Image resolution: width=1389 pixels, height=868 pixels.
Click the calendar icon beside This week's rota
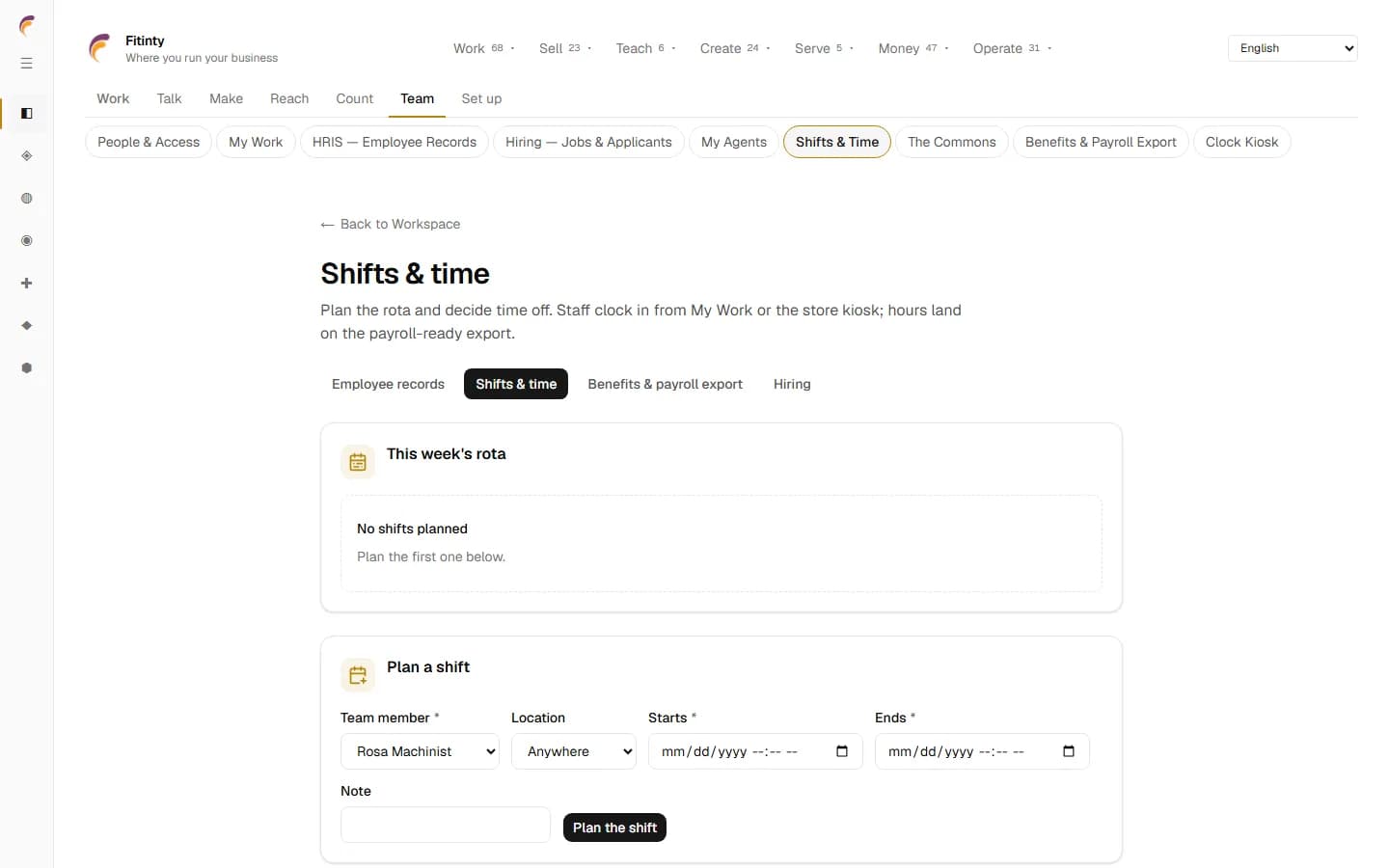358,462
